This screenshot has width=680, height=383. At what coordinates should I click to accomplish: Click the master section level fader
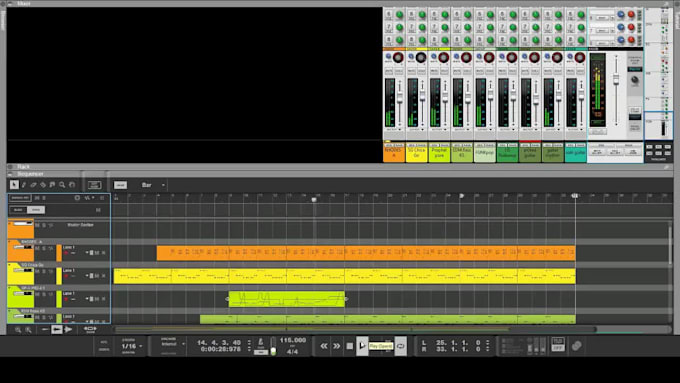pyautogui.click(x=616, y=80)
